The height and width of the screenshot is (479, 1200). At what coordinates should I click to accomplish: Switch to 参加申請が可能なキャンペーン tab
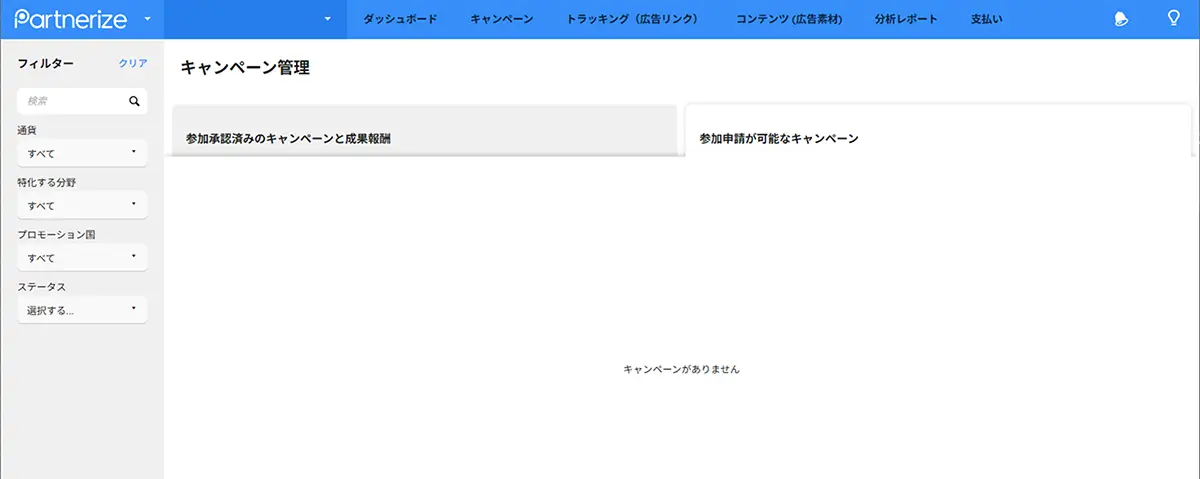(938, 130)
